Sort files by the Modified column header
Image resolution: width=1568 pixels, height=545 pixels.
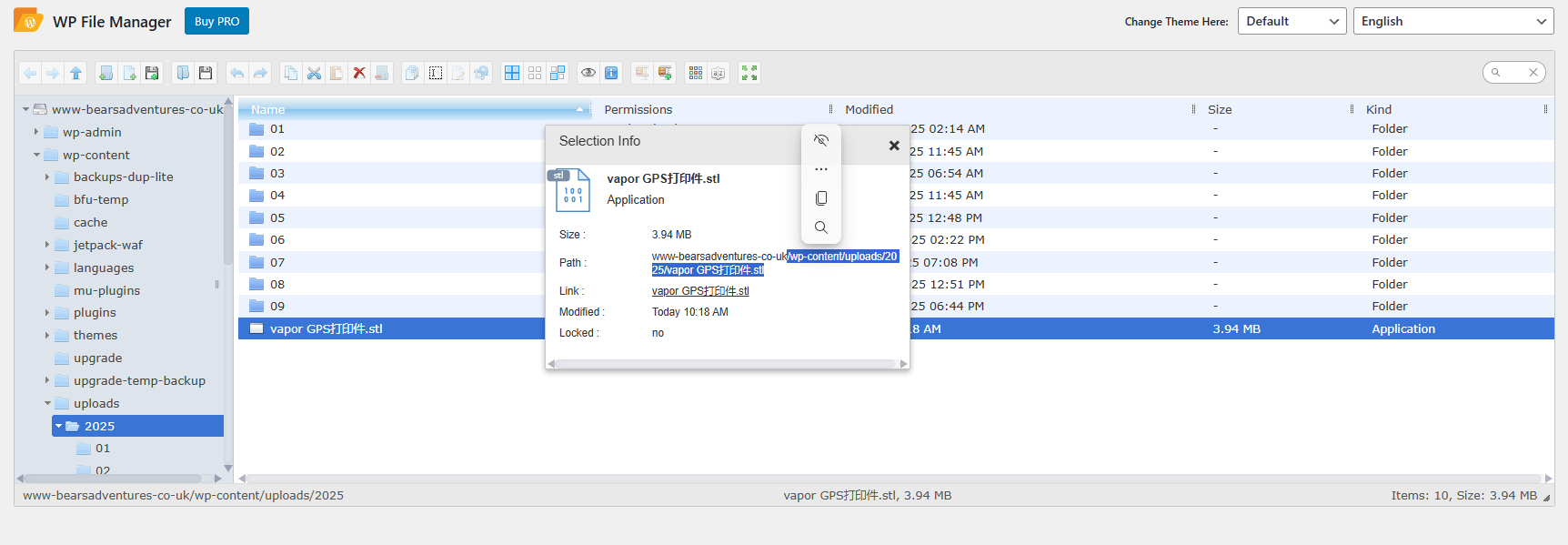coord(869,109)
